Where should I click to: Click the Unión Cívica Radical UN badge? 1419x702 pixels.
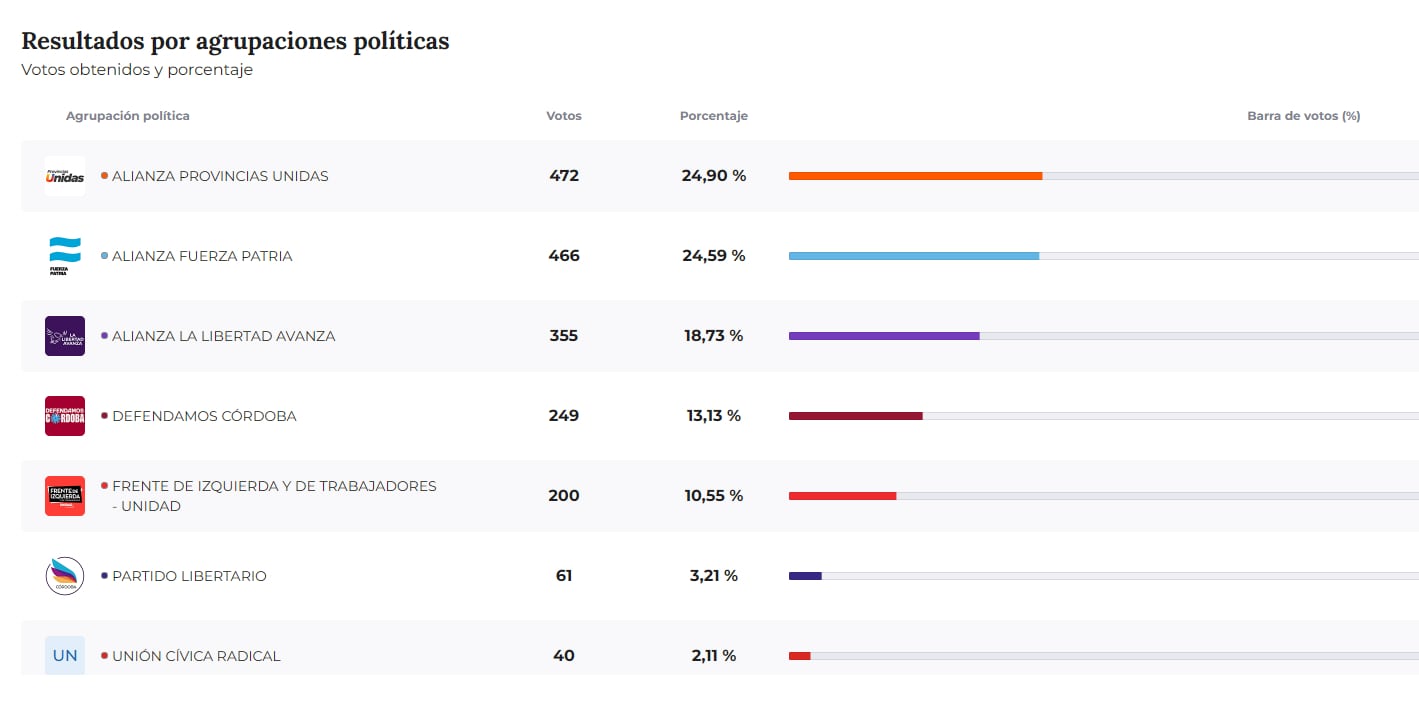pyautogui.click(x=65, y=655)
